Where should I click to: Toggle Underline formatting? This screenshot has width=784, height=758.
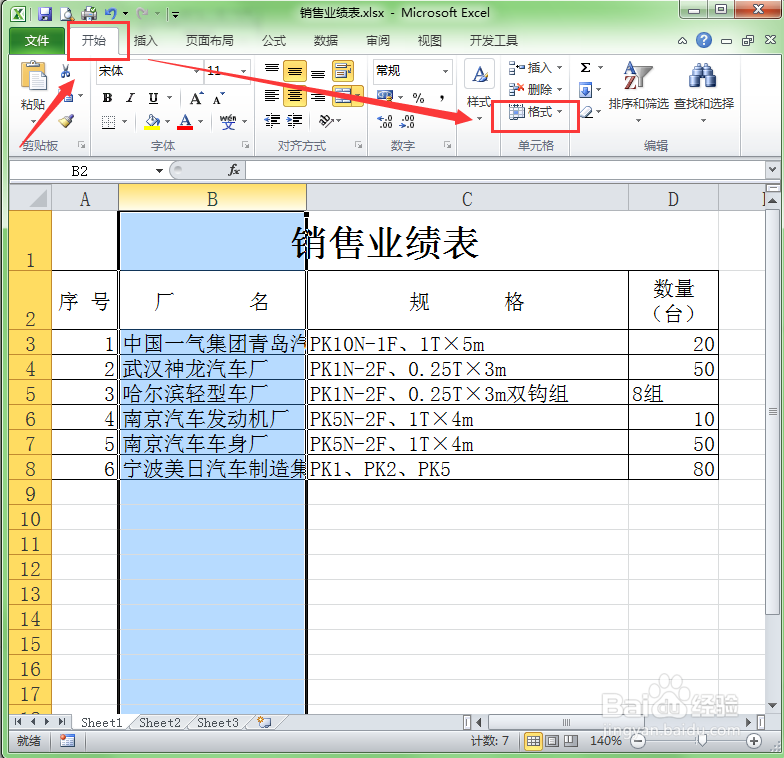tap(154, 98)
